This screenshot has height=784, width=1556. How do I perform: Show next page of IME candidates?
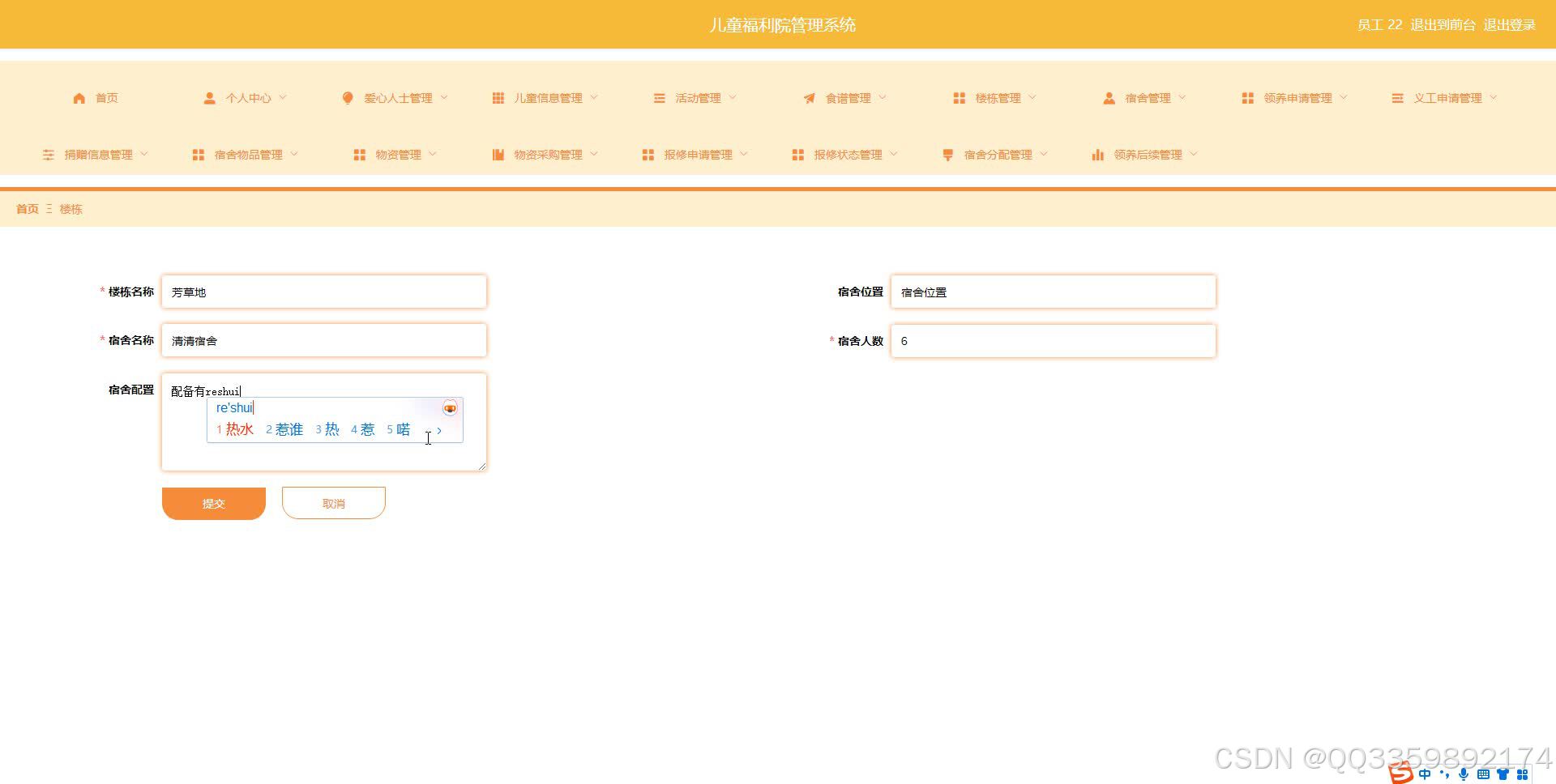pos(439,430)
